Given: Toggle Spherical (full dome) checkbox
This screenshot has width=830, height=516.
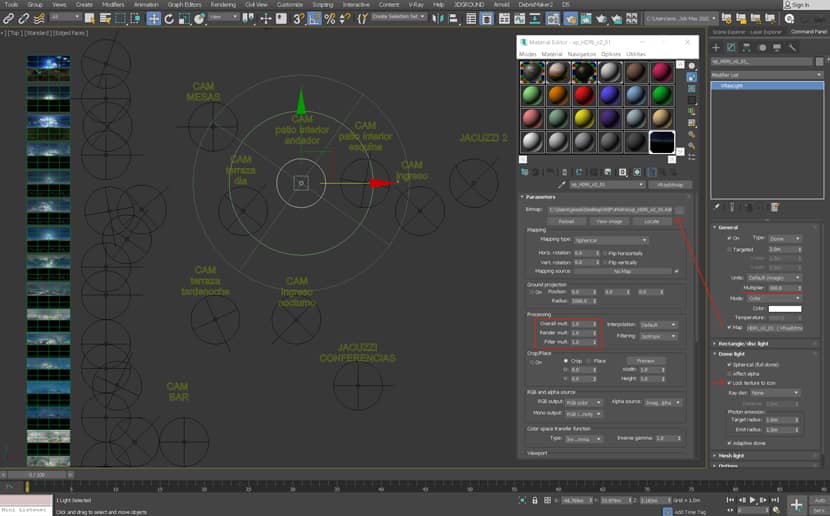Looking at the screenshot, I should [729, 365].
